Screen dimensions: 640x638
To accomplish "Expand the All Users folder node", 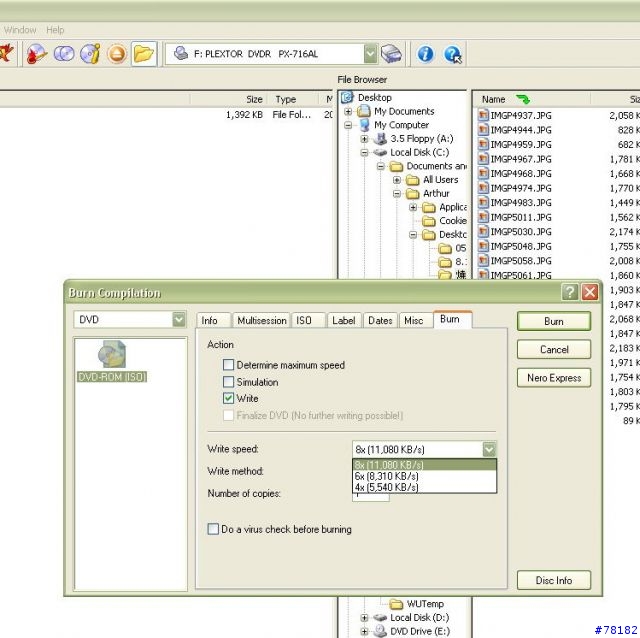I will [397, 180].
